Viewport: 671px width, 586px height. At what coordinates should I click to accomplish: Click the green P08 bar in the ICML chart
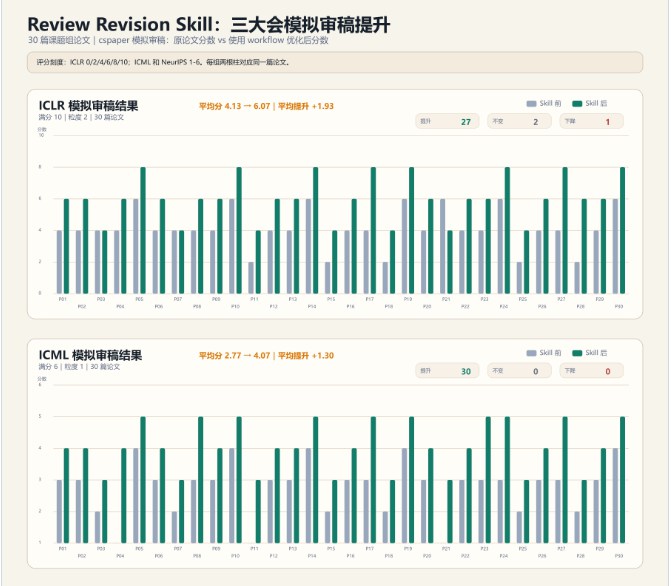tap(200, 480)
